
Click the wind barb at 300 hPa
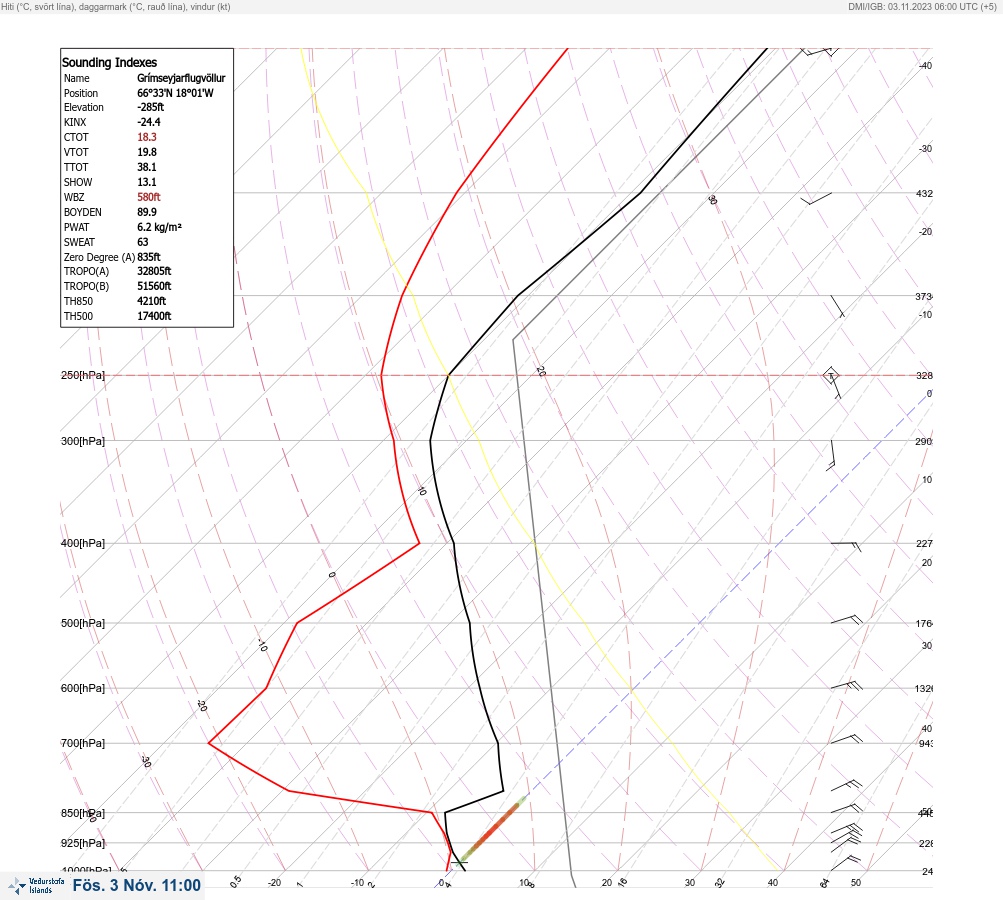(832, 455)
